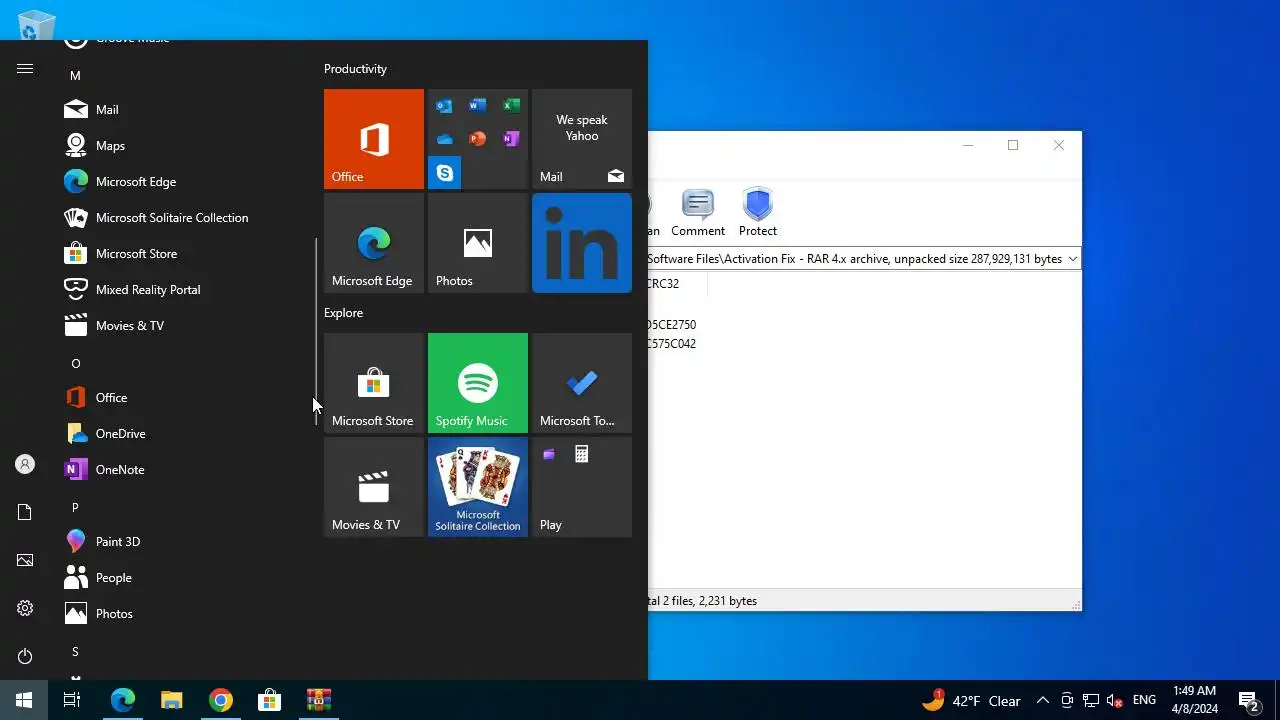Image resolution: width=1280 pixels, height=720 pixels.
Task: Open Documents from Start sidebar
Action: coord(25,513)
